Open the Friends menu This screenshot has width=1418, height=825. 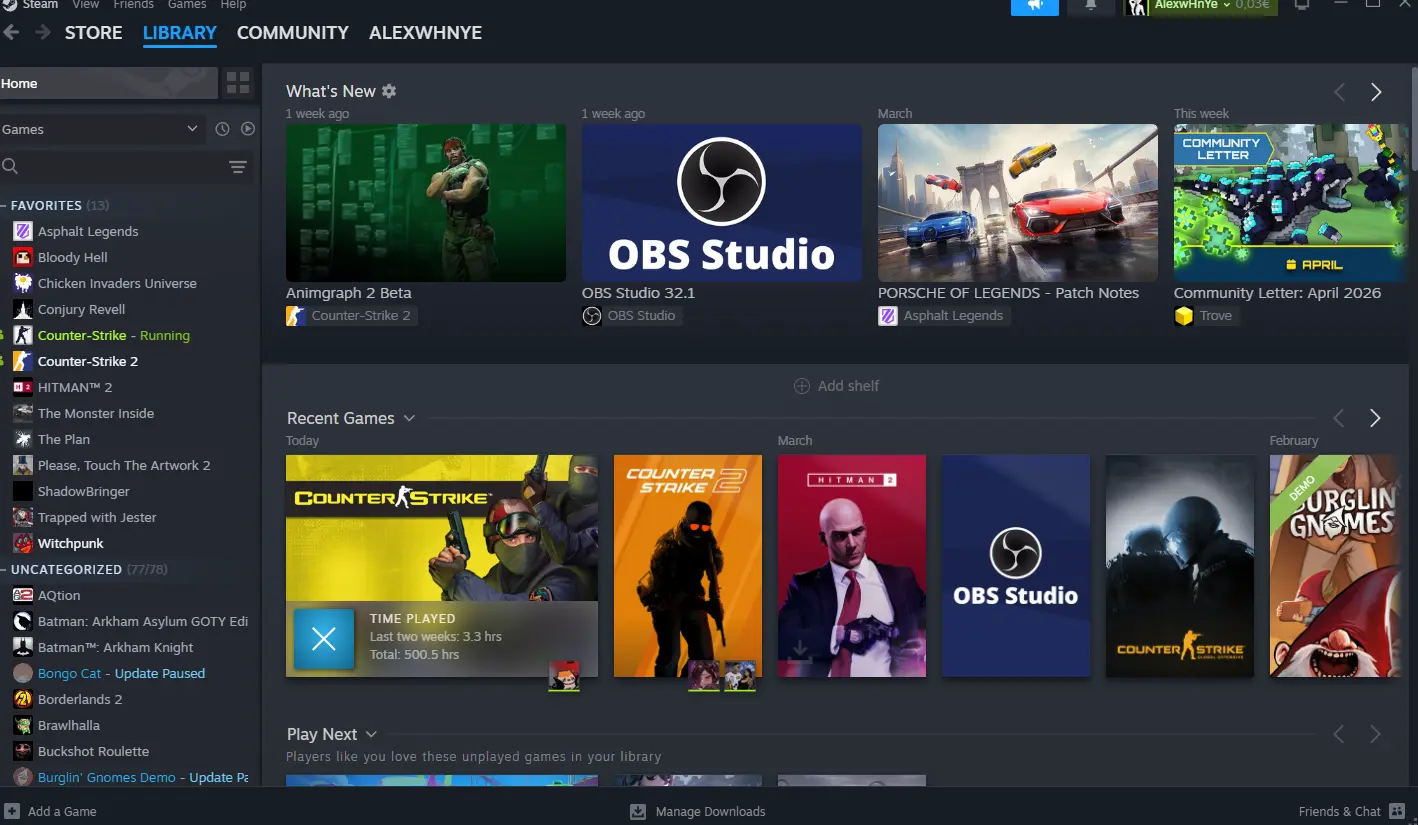tap(133, 5)
